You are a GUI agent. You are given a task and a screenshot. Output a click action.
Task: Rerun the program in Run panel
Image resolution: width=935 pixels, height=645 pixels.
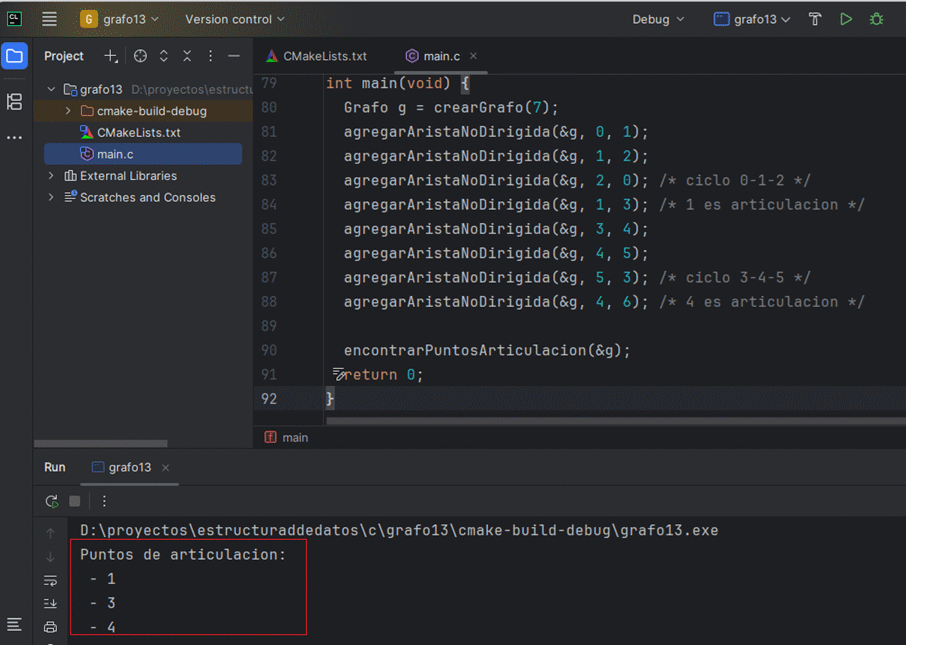pyautogui.click(x=52, y=501)
